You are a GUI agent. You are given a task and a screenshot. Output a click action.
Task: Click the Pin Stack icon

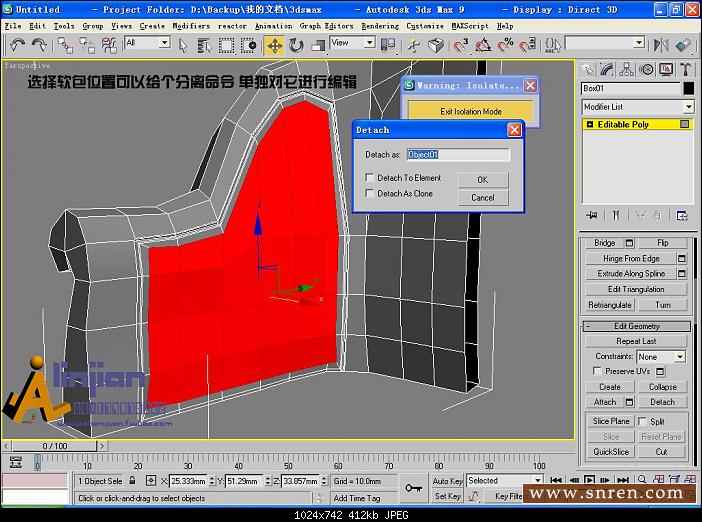pos(592,215)
